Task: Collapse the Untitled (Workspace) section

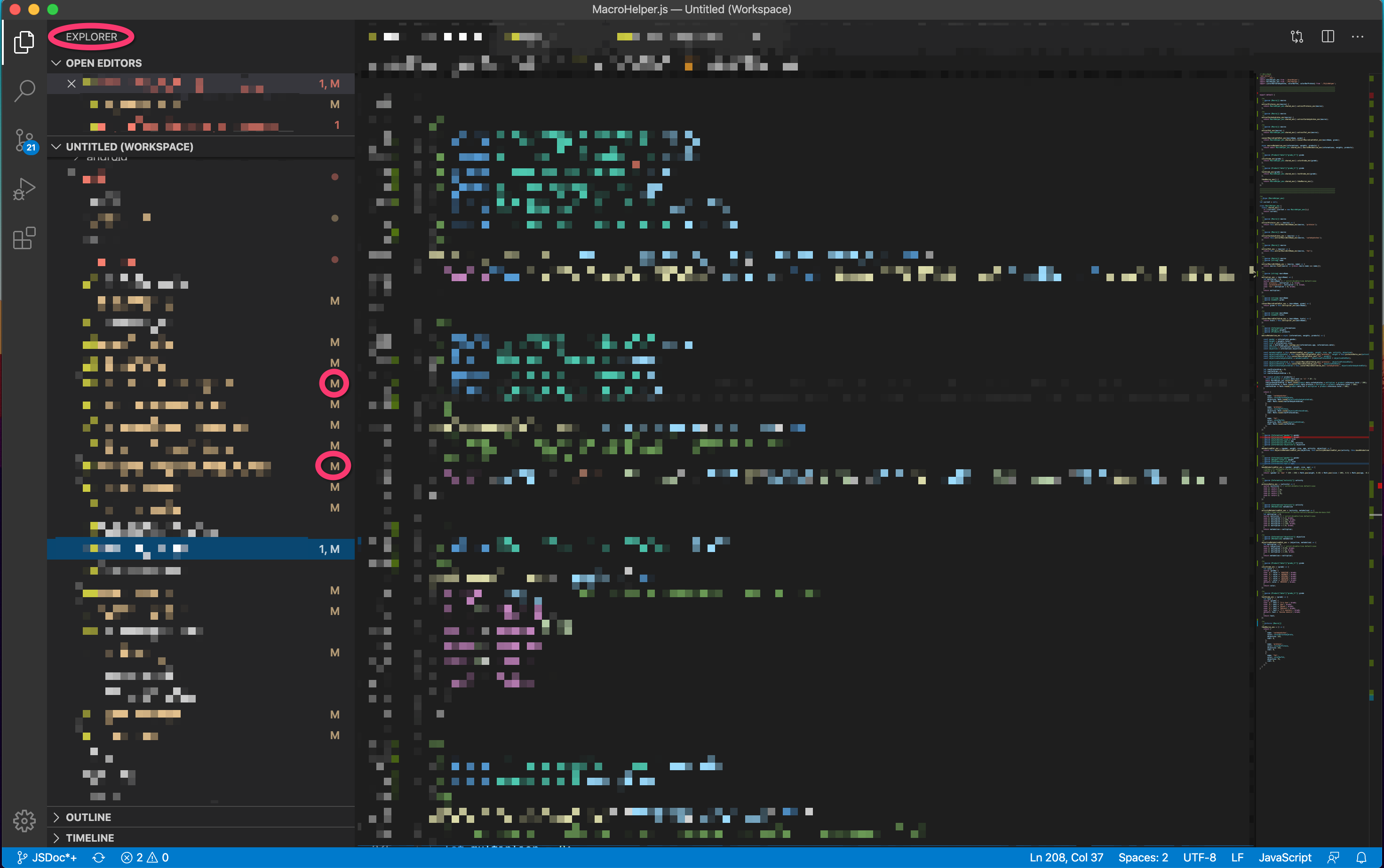Action: click(200, 146)
